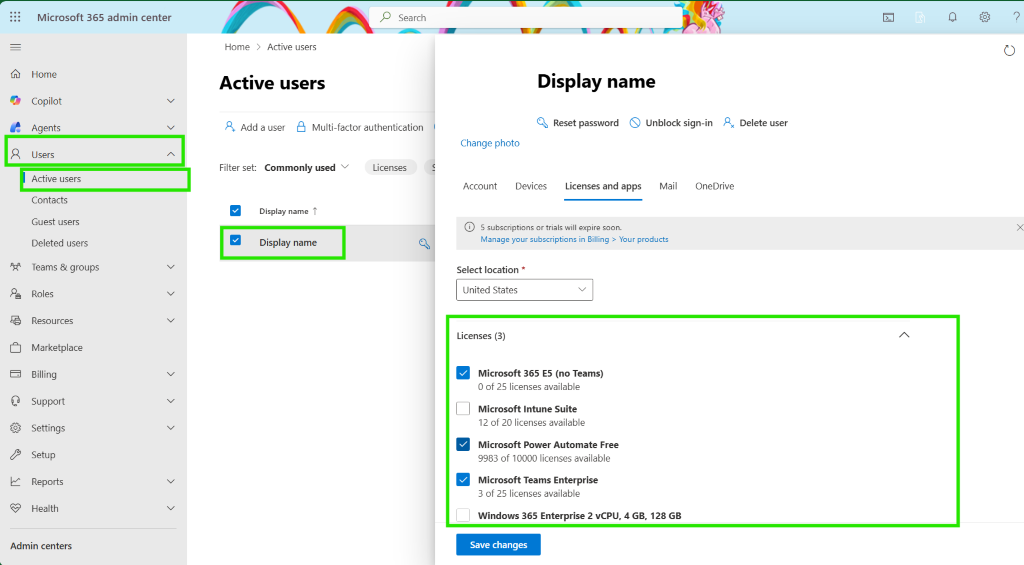Viewport: 1024px width, 565px height.
Task: Expand the Agents menu chevron
Action: pos(170,127)
